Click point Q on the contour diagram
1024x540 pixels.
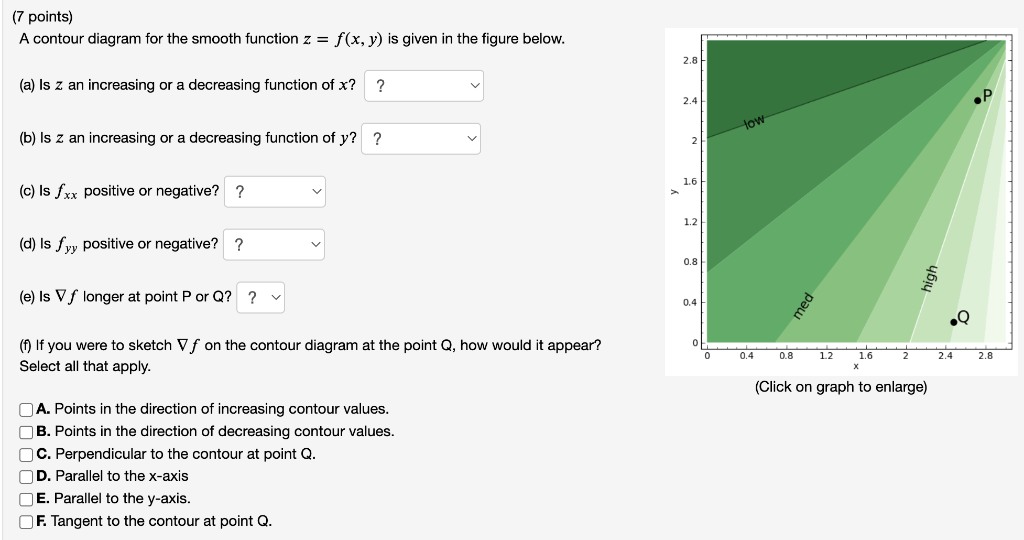click(x=953, y=322)
